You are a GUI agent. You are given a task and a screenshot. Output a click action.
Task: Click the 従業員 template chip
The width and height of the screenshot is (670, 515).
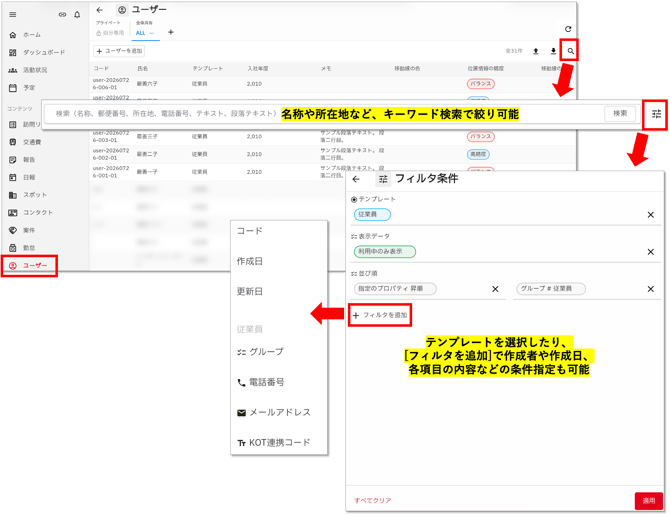coord(372,215)
